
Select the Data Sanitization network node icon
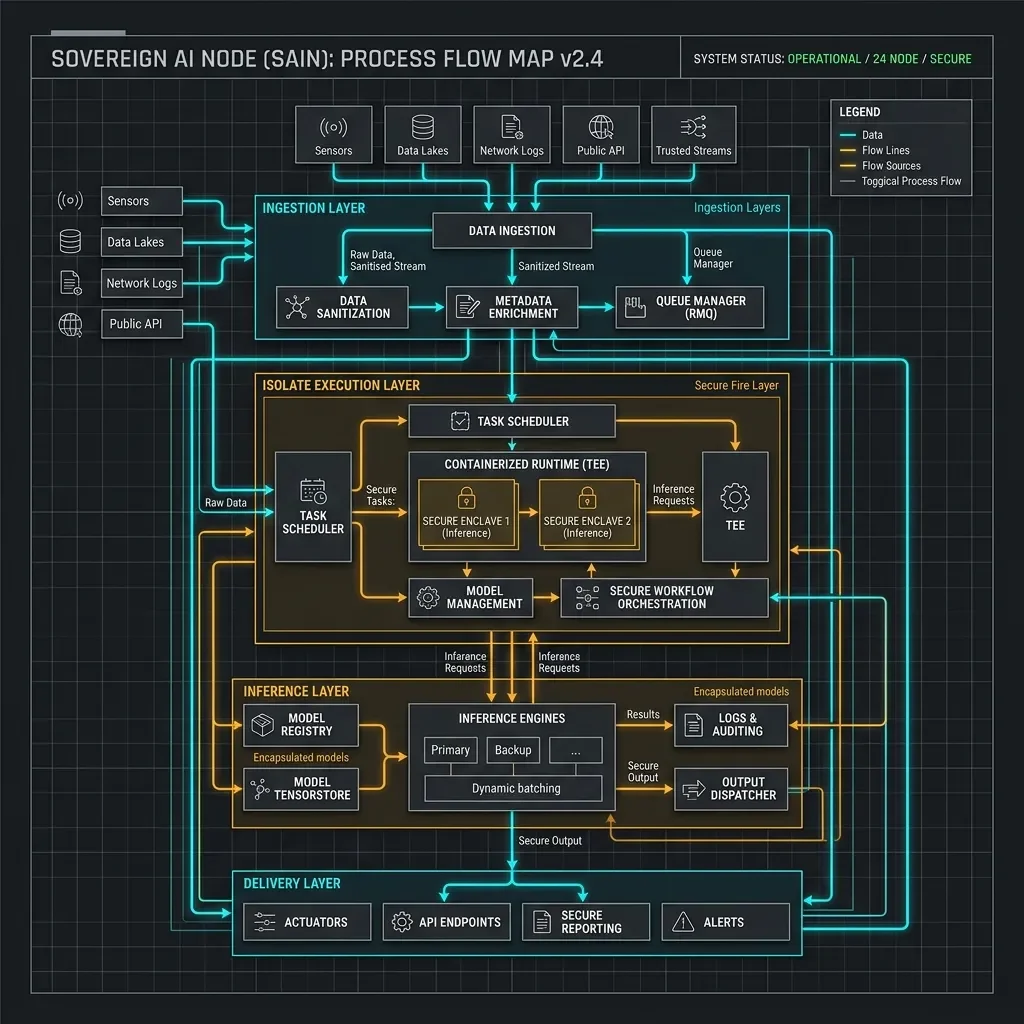tap(296, 307)
